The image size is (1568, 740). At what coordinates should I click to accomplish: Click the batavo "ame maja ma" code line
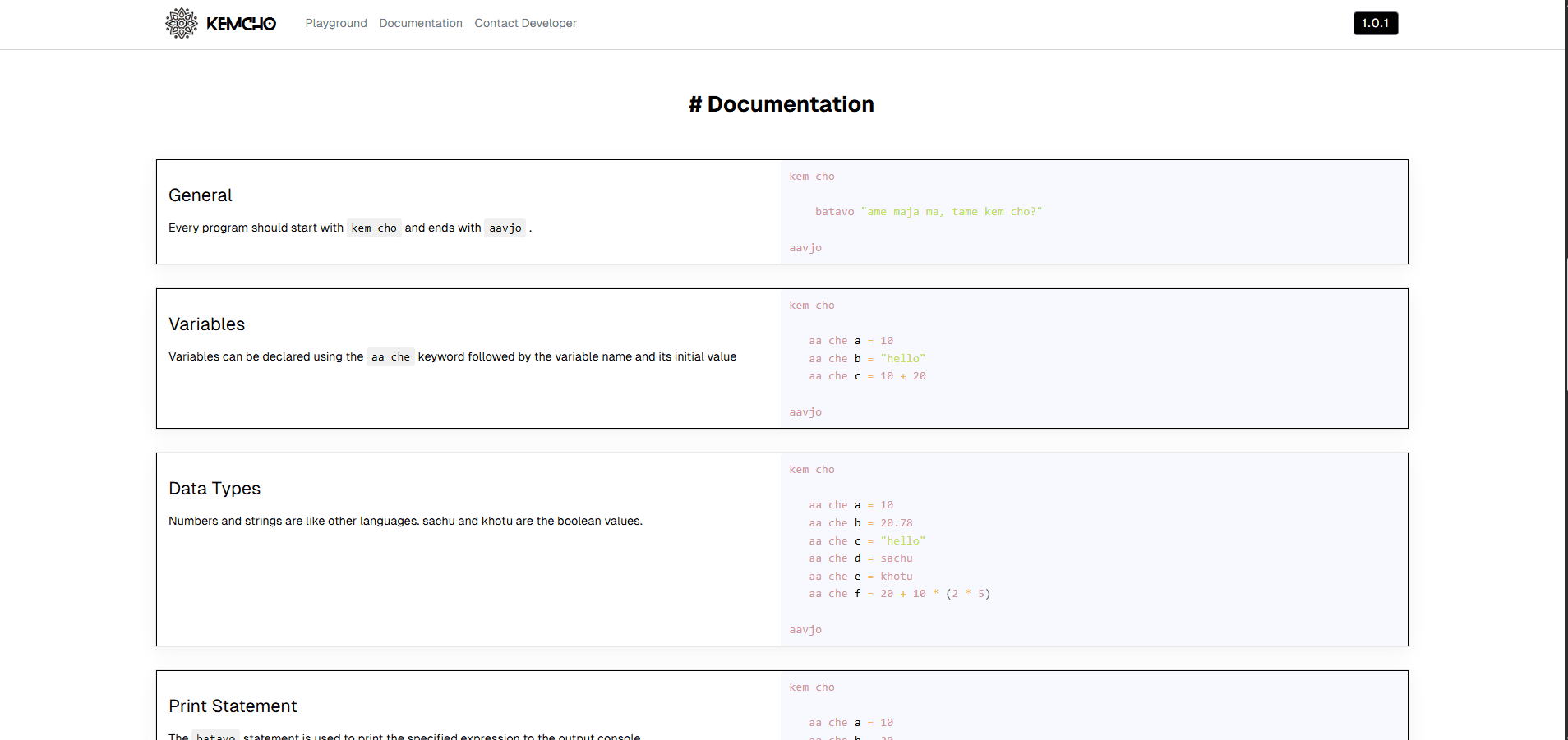click(x=929, y=212)
